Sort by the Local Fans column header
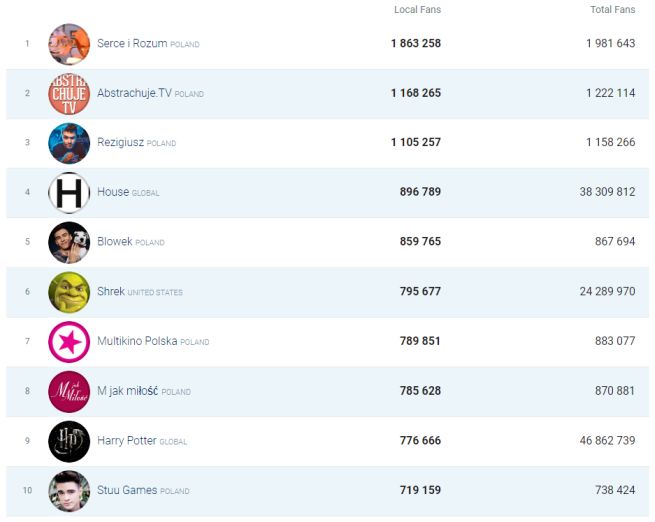The image size is (655, 522). tap(417, 10)
